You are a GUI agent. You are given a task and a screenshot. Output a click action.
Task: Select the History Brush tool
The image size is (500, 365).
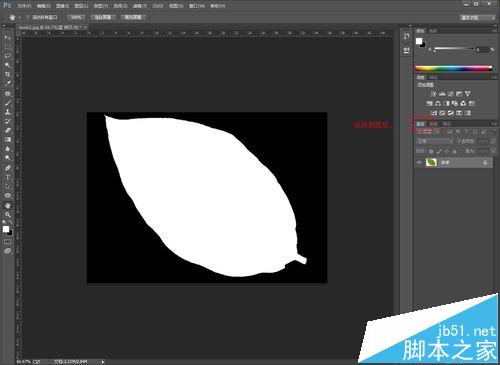point(7,121)
